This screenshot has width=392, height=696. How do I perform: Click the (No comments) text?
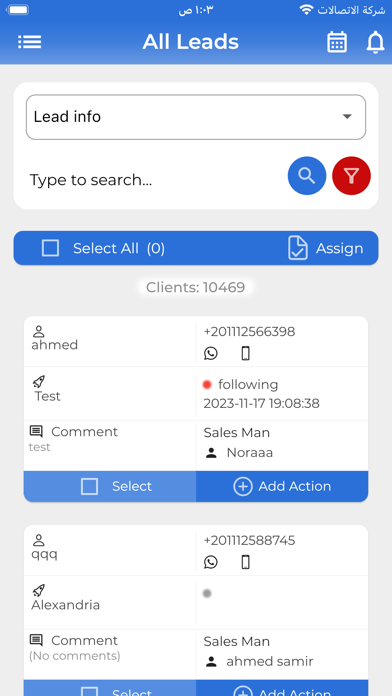[75, 656]
